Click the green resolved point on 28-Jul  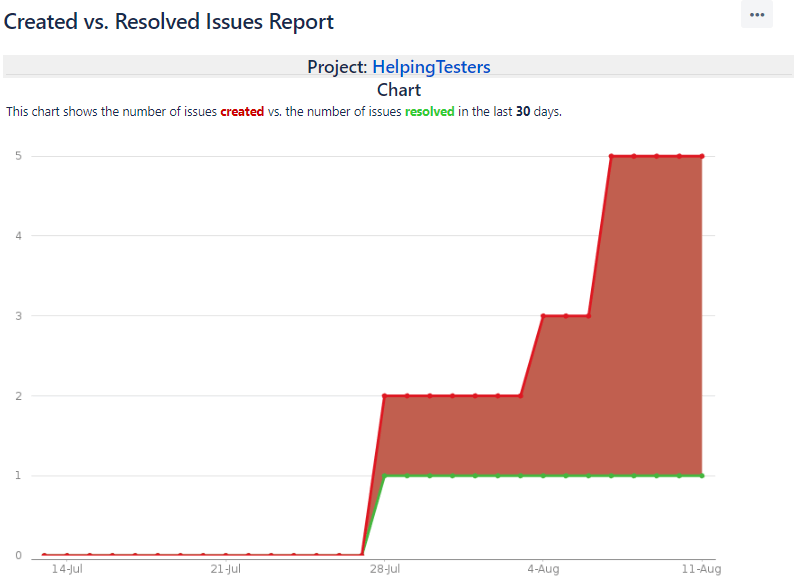pyautogui.click(x=385, y=476)
